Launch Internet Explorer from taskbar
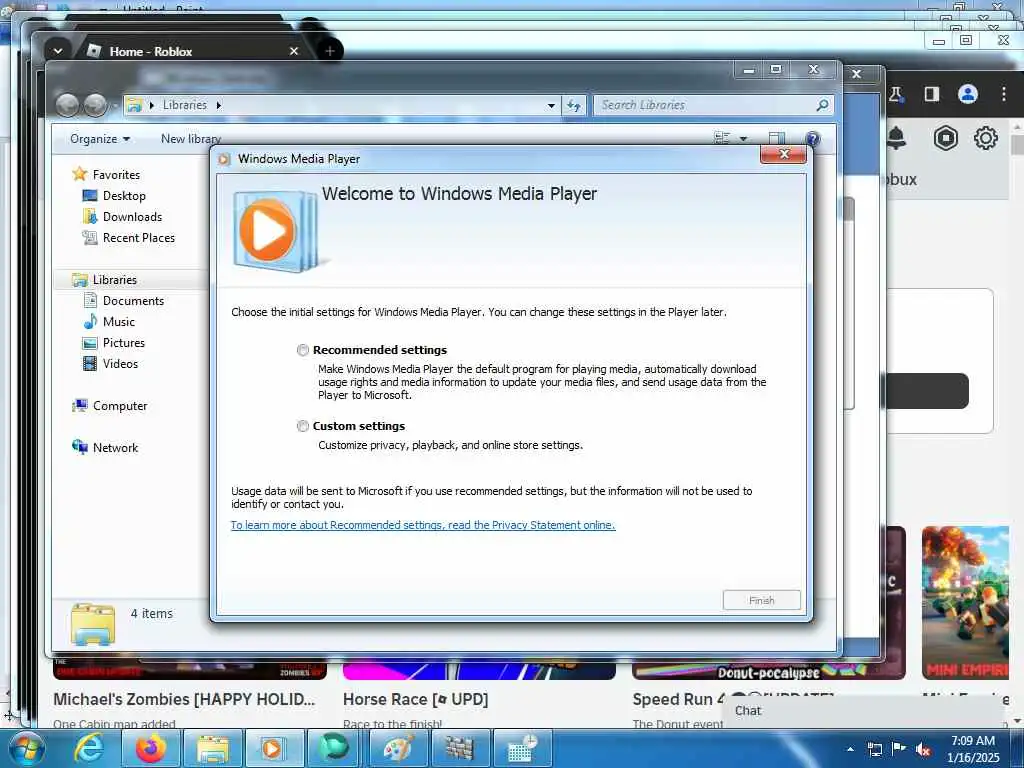 click(88, 749)
